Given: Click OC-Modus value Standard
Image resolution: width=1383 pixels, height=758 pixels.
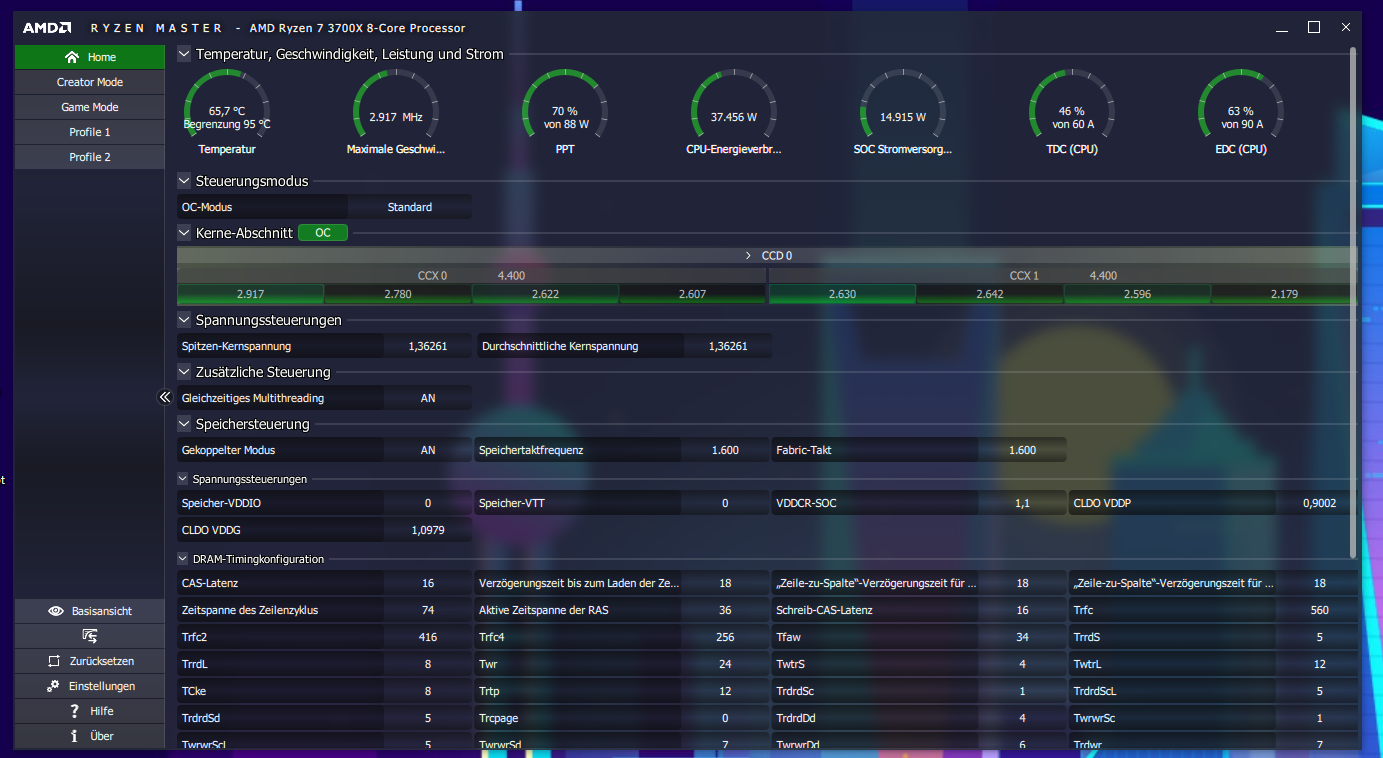Looking at the screenshot, I should coord(410,207).
